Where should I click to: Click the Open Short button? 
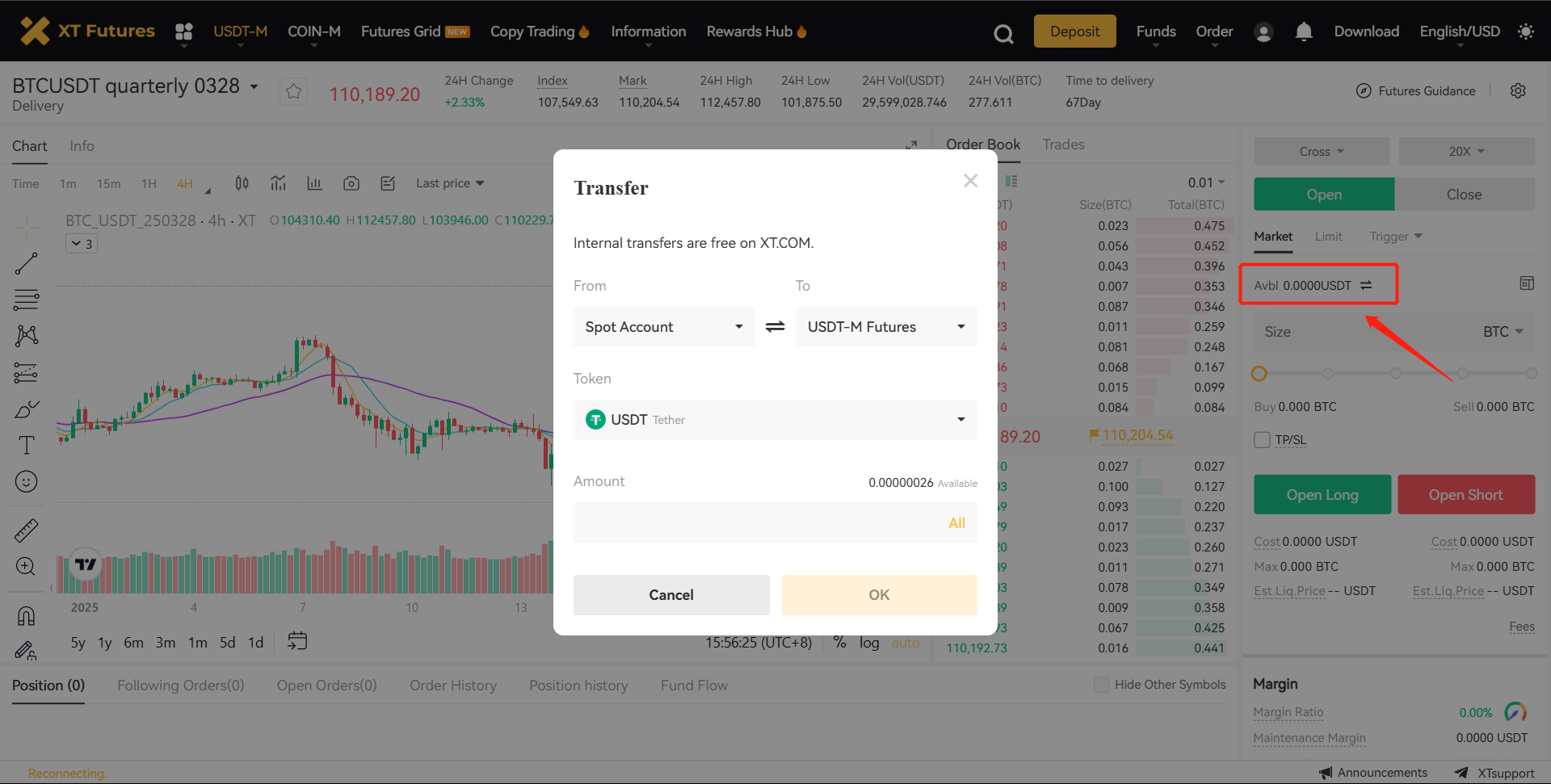(1466, 495)
